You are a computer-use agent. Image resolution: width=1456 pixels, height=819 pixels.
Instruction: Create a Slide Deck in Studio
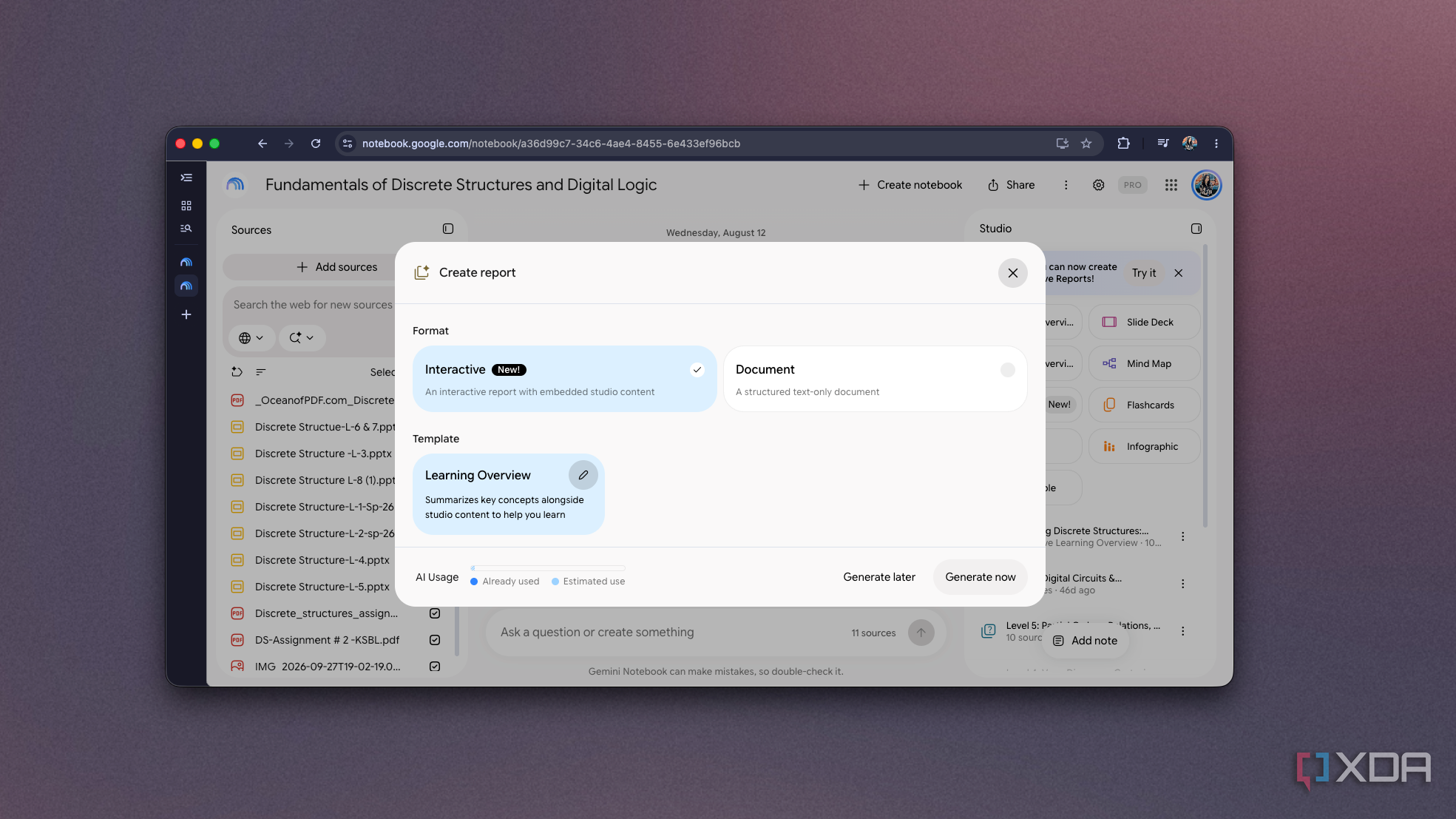point(1144,323)
